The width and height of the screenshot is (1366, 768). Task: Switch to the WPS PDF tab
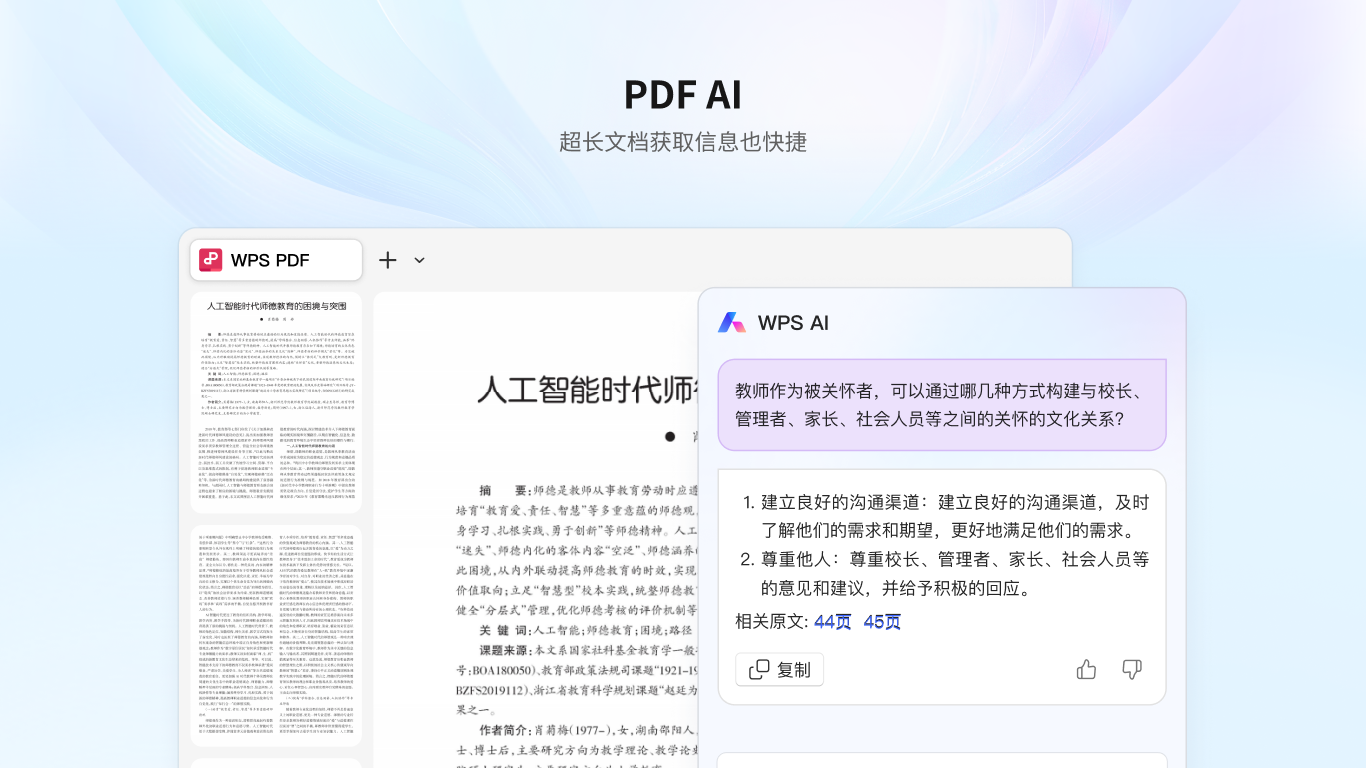276,260
